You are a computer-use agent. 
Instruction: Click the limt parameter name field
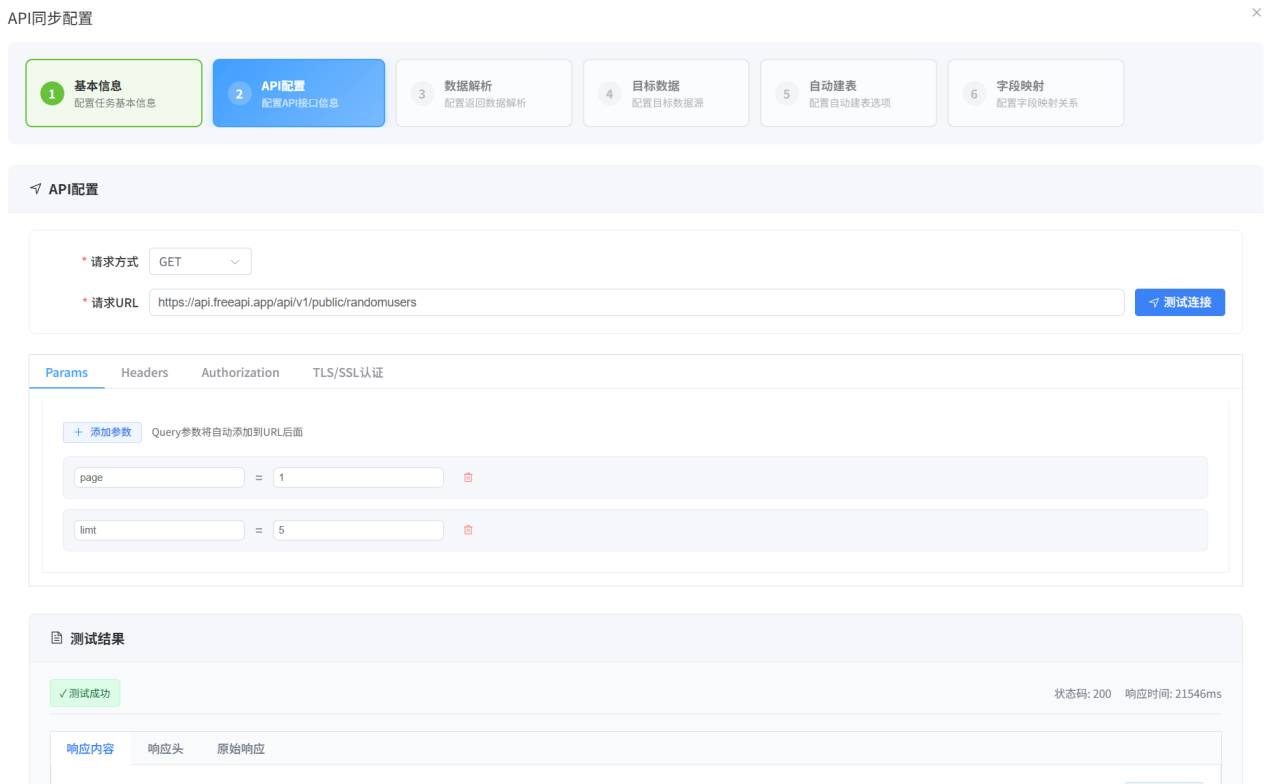tap(159, 530)
